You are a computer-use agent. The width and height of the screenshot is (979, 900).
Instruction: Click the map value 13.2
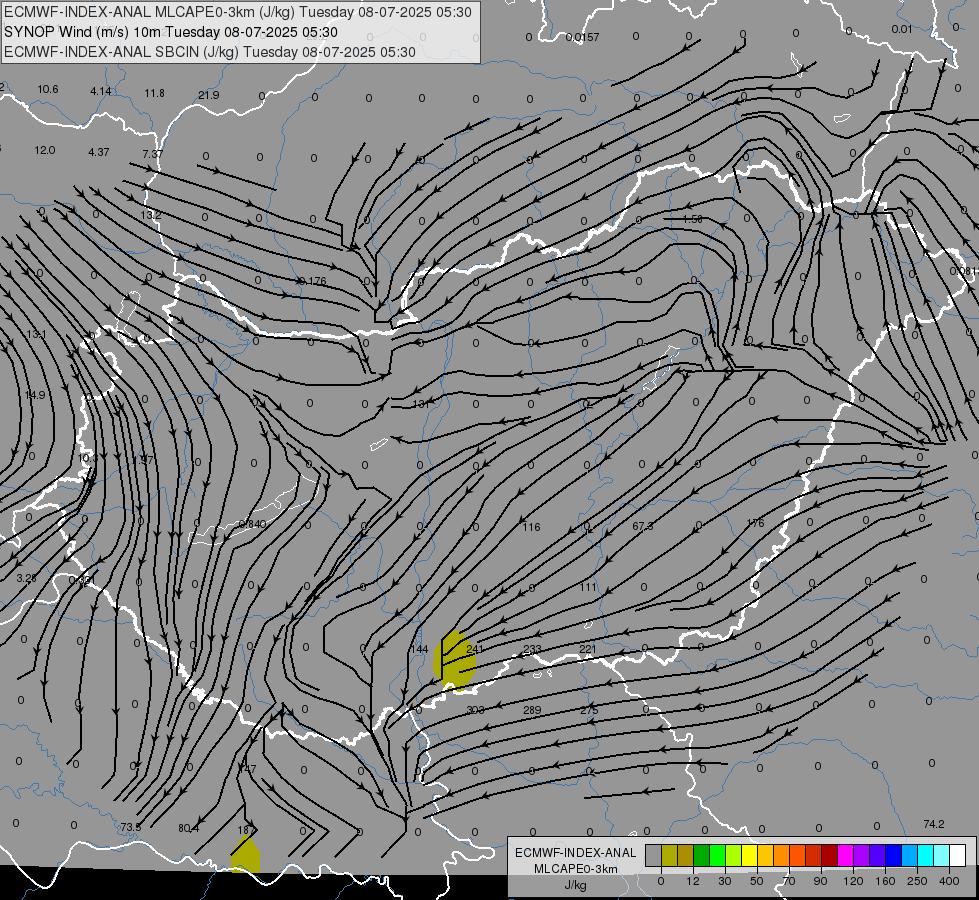click(x=150, y=215)
